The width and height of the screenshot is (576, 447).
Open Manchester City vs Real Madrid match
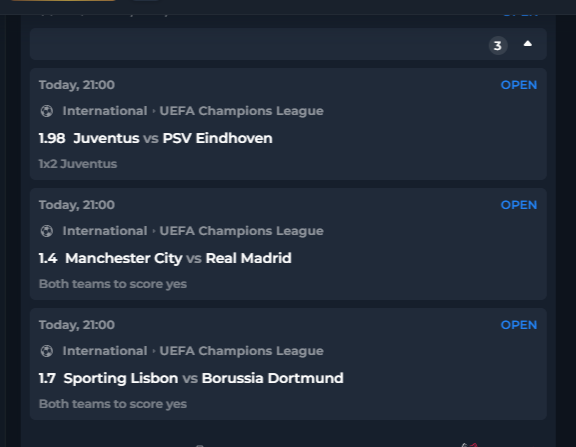(x=178, y=258)
